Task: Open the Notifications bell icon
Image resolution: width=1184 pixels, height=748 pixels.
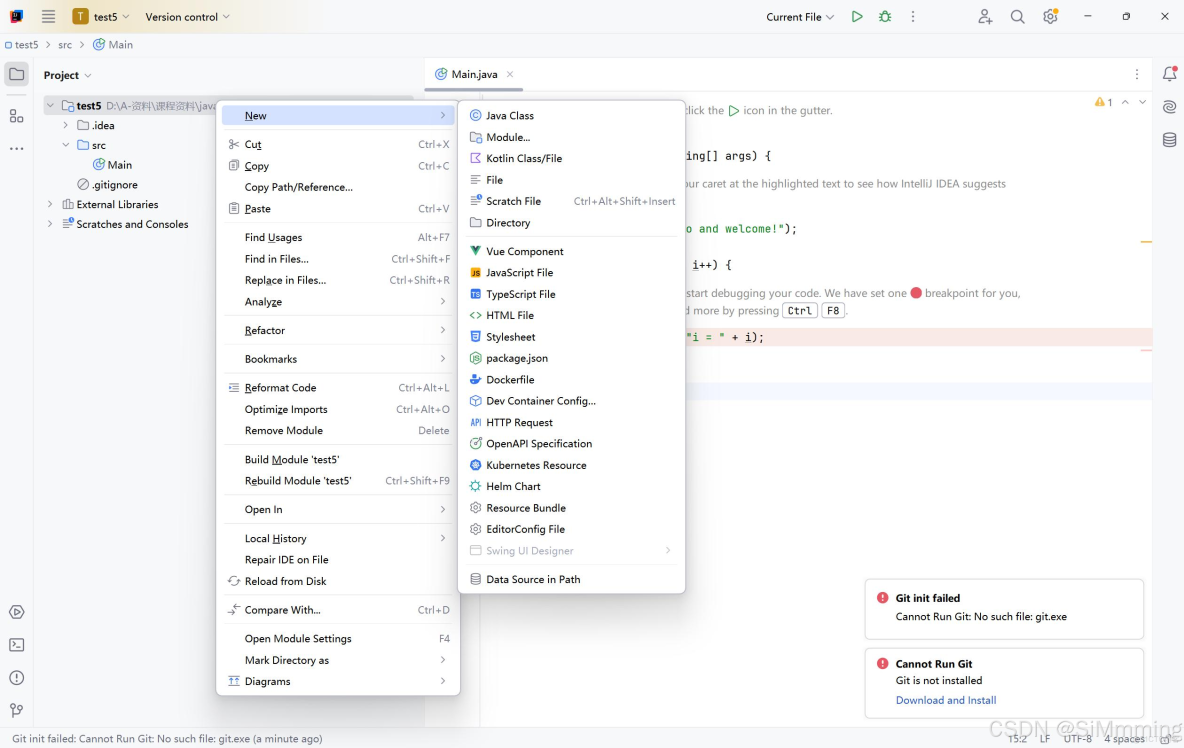Action: tap(1169, 74)
